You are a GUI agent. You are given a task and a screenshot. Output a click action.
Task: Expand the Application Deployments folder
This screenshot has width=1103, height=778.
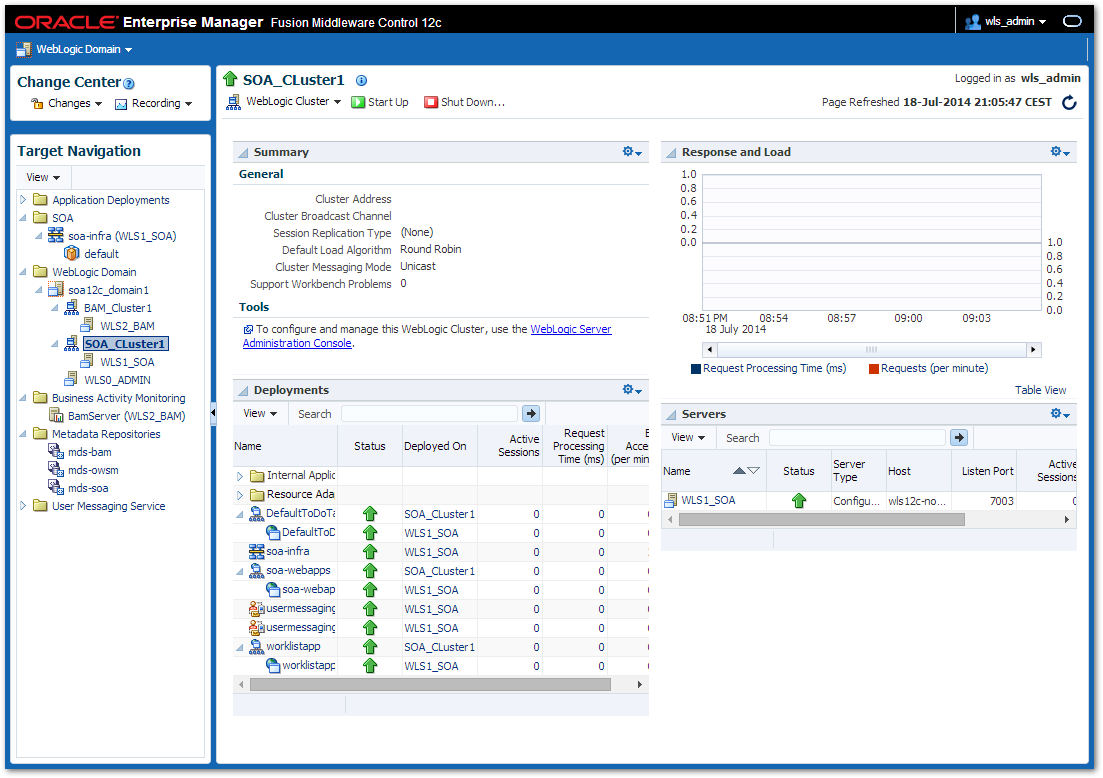coord(24,200)
